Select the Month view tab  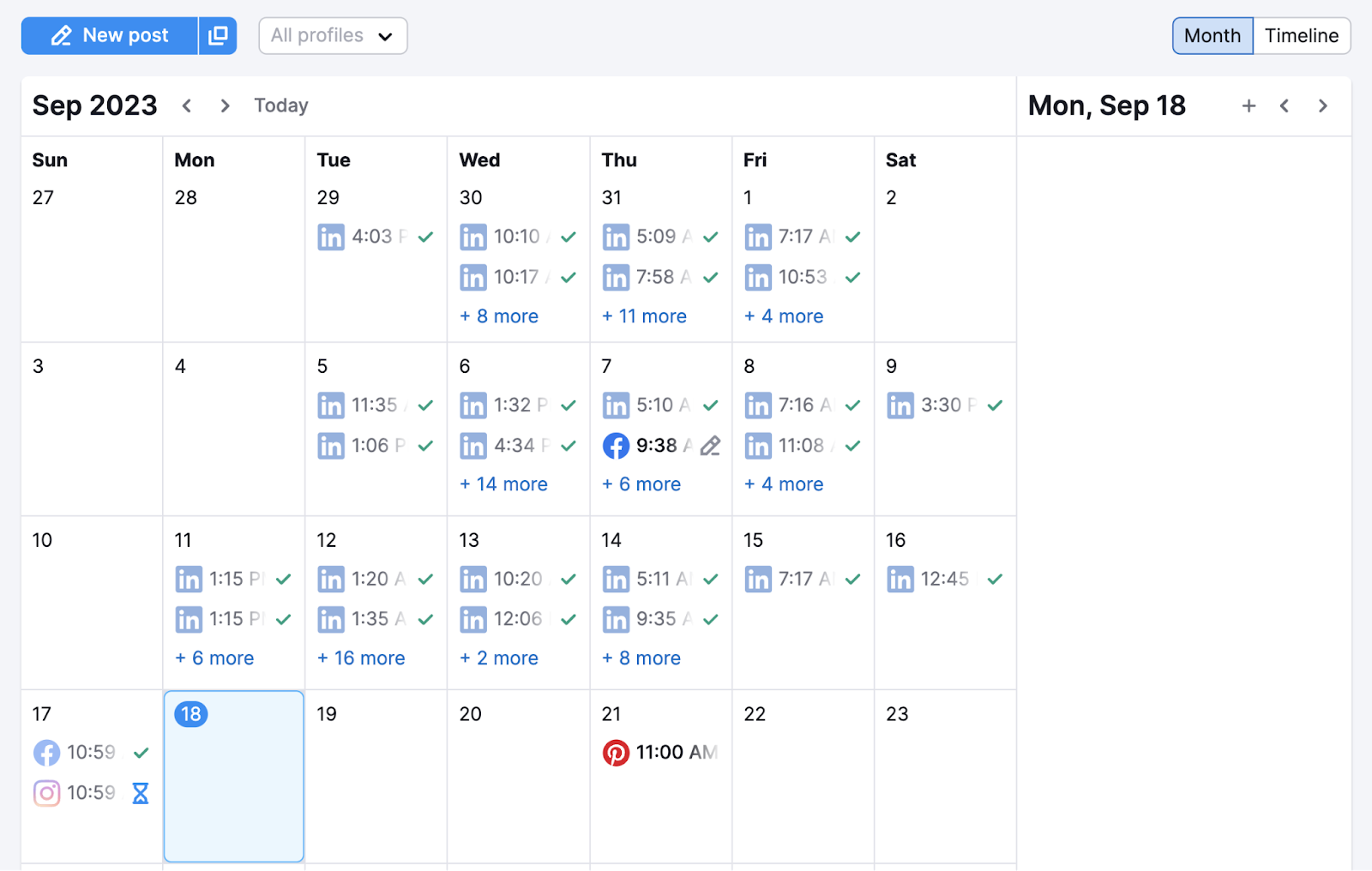point(1212,35)
